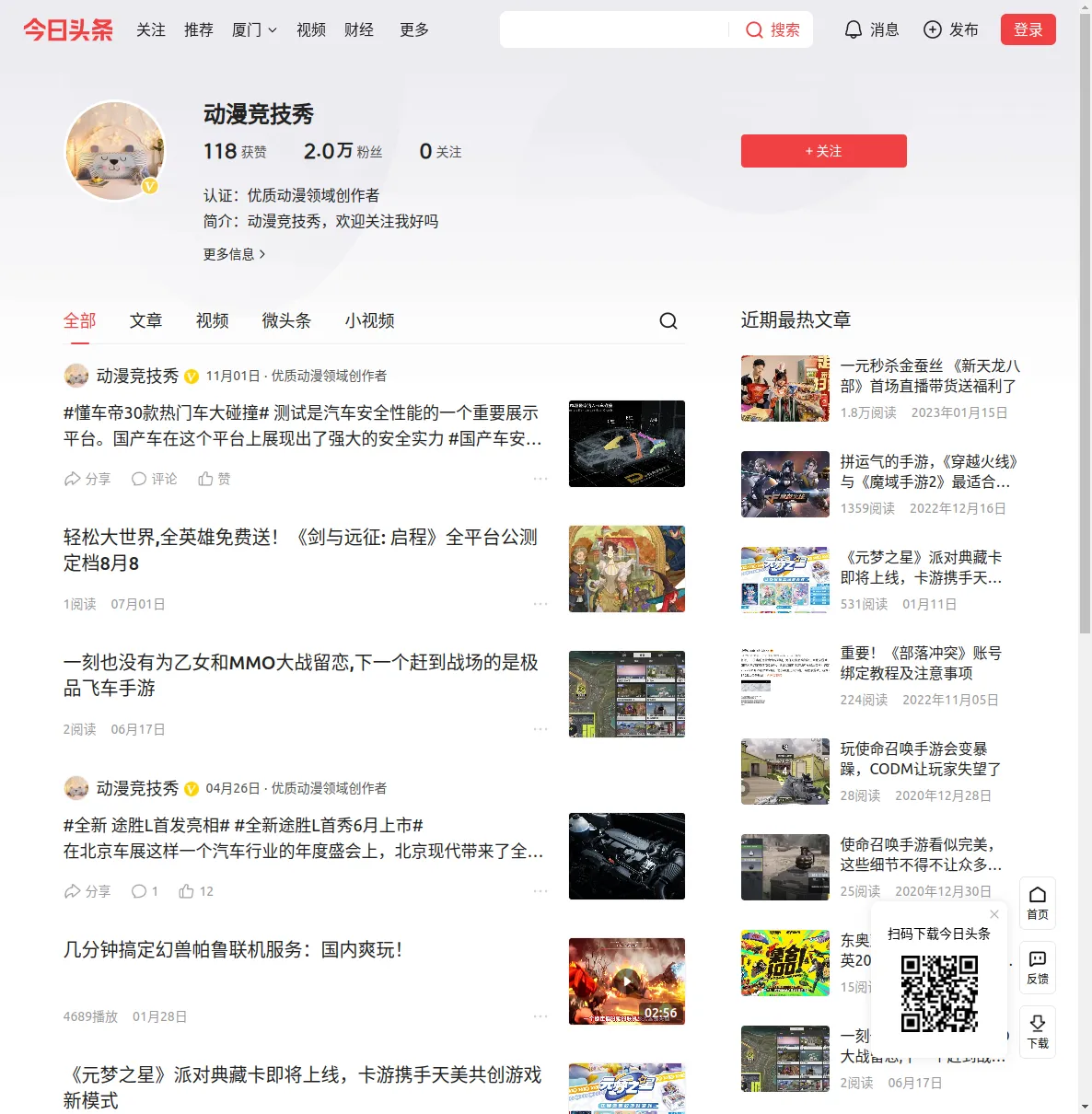Viewport: 1092px width, 1114px height.
Task: Open more options for 幻兽帕鲁 video
Action: 540,1016
